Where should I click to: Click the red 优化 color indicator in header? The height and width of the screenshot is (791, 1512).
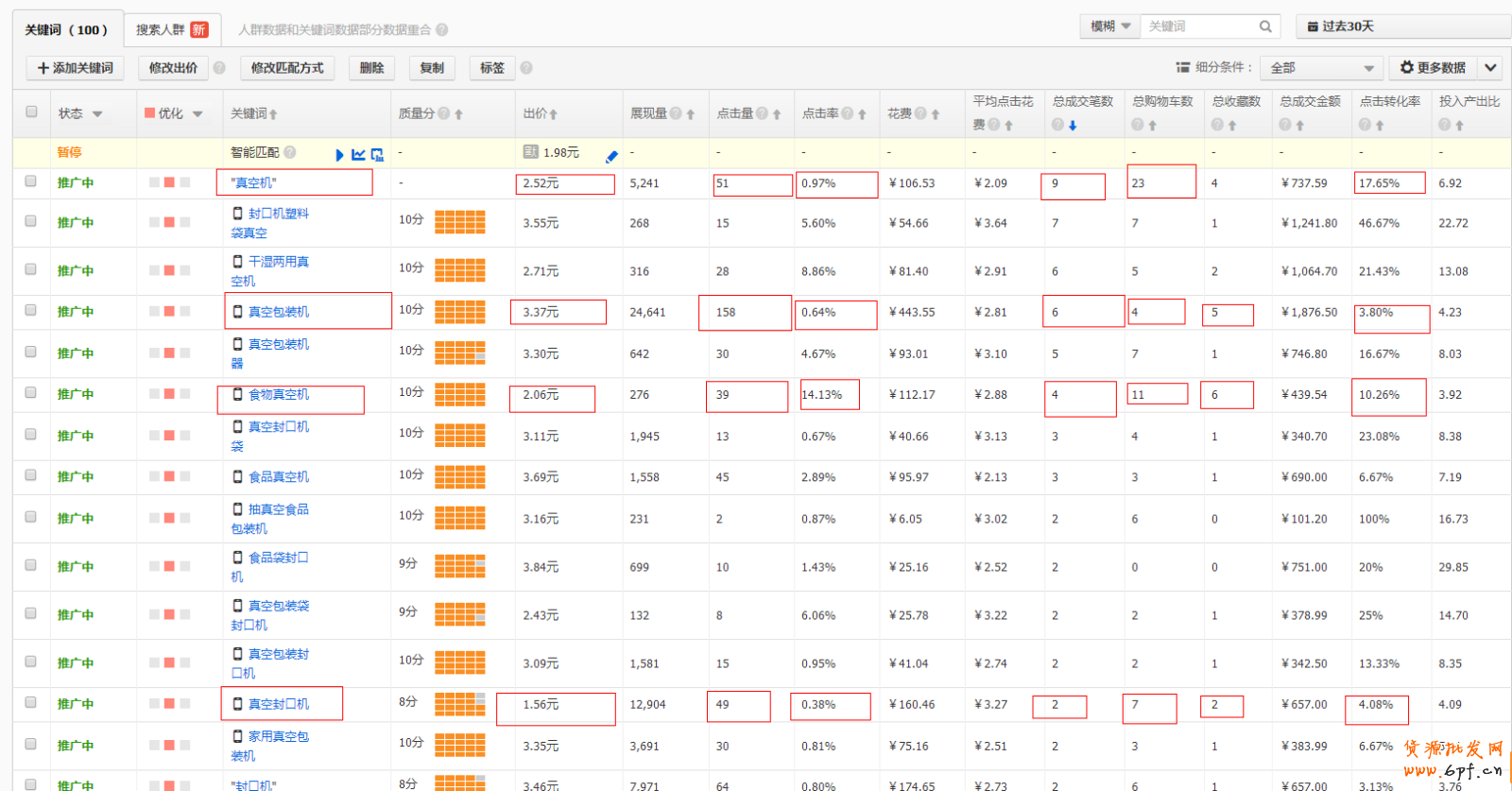point(149,113)
